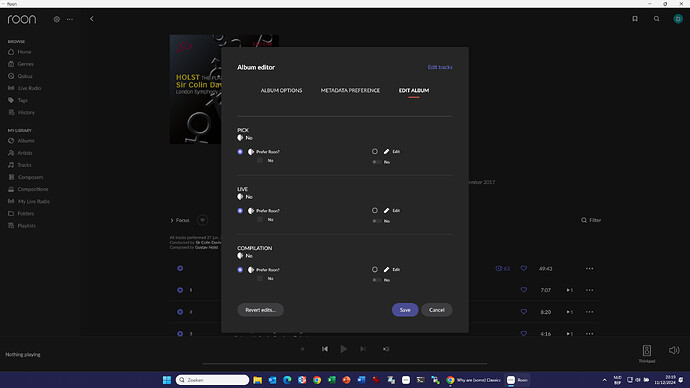Open the search magnifier icon

(657, 19)
